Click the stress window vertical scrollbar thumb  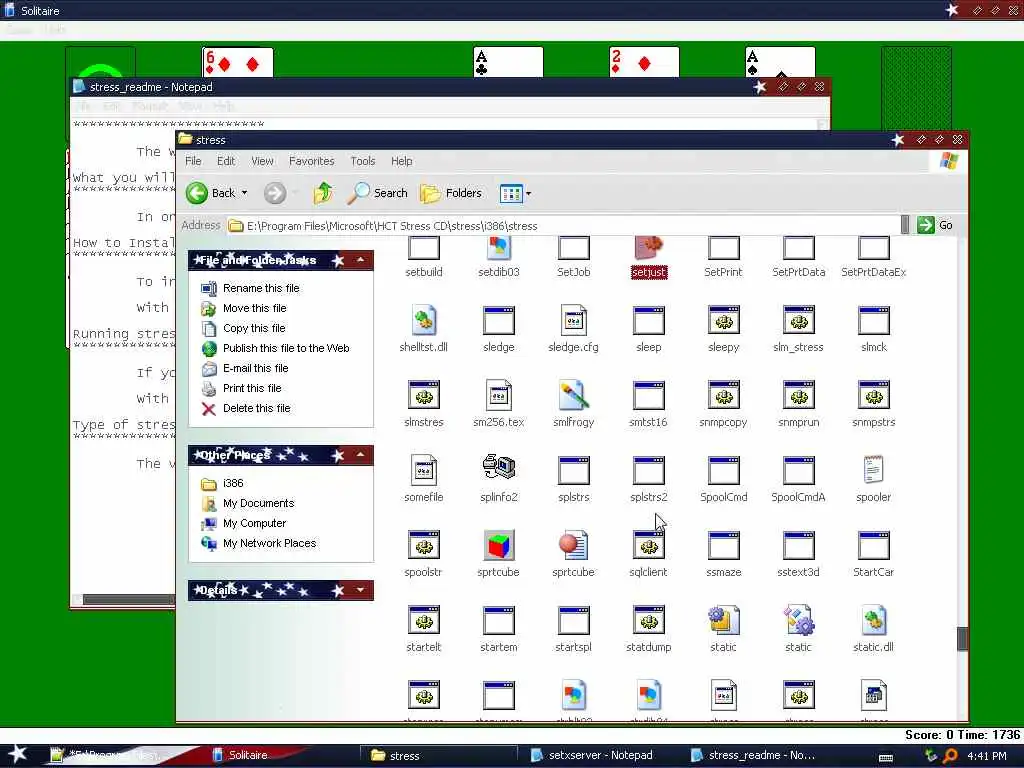(x=962, y=639)
